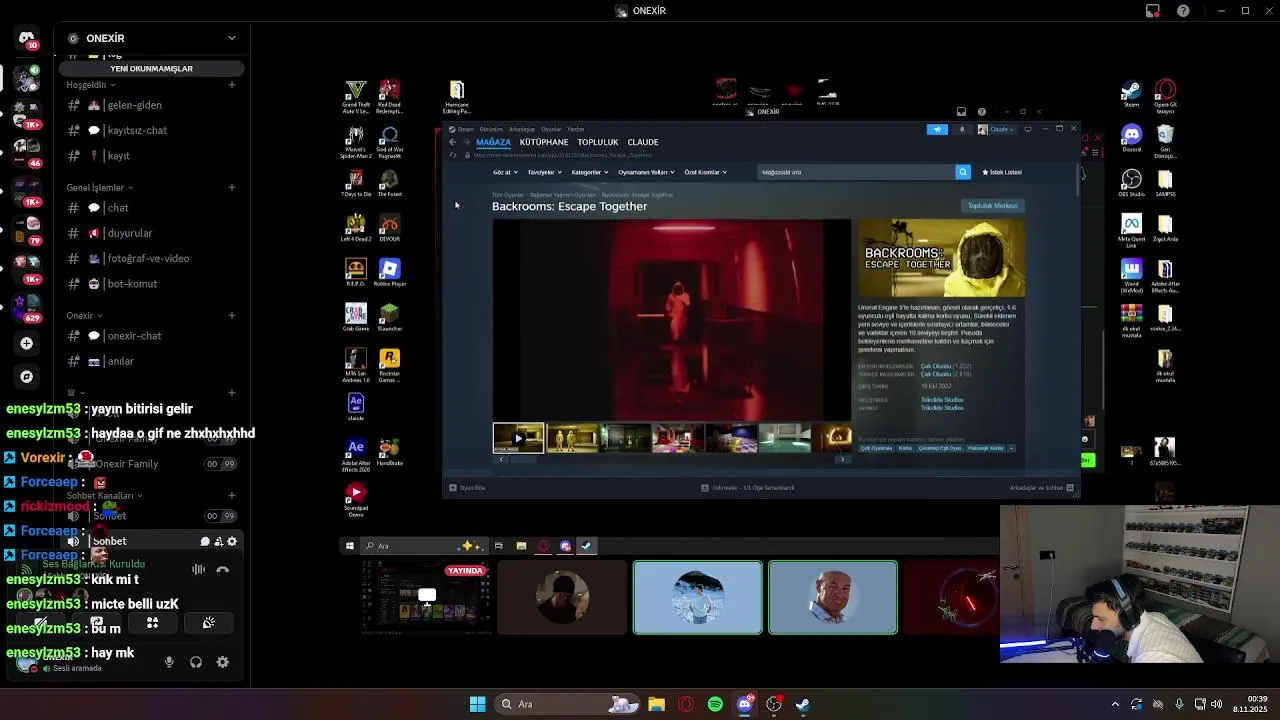Open Steam's Görünüm menu

point(491,129)
